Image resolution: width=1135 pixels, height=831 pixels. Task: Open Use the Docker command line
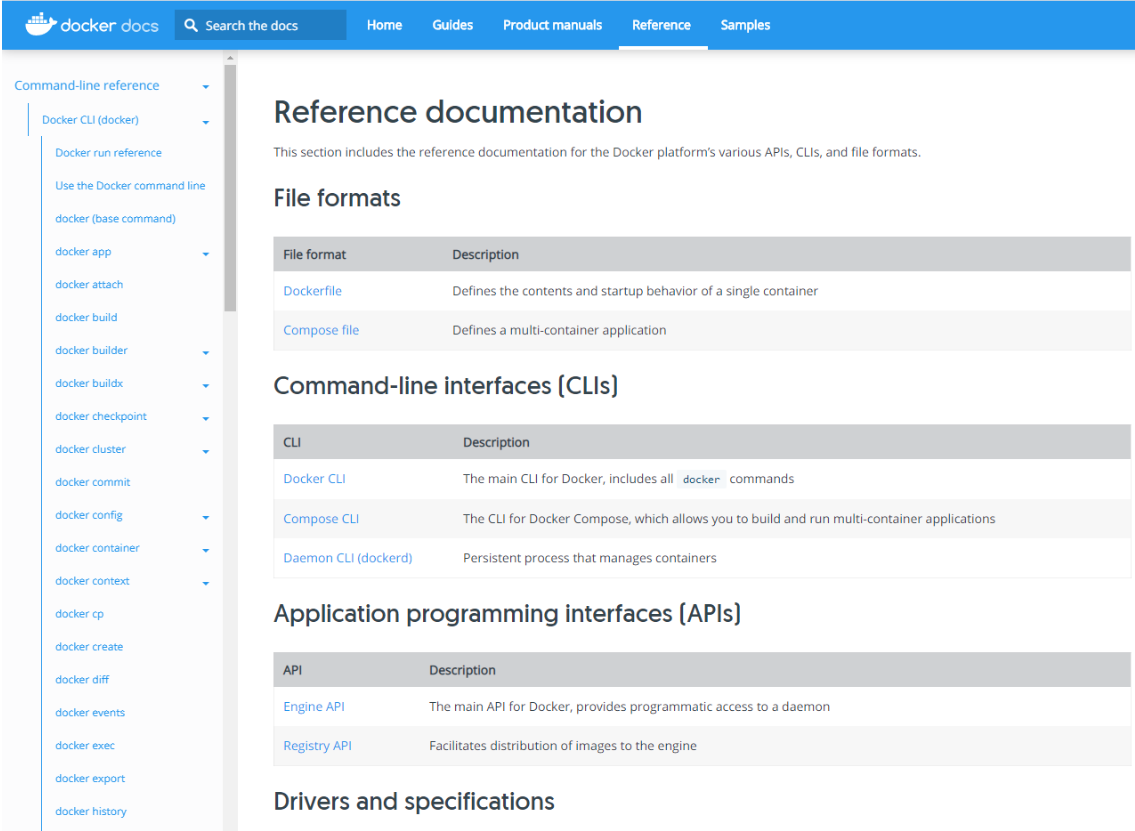pos(130,185)
